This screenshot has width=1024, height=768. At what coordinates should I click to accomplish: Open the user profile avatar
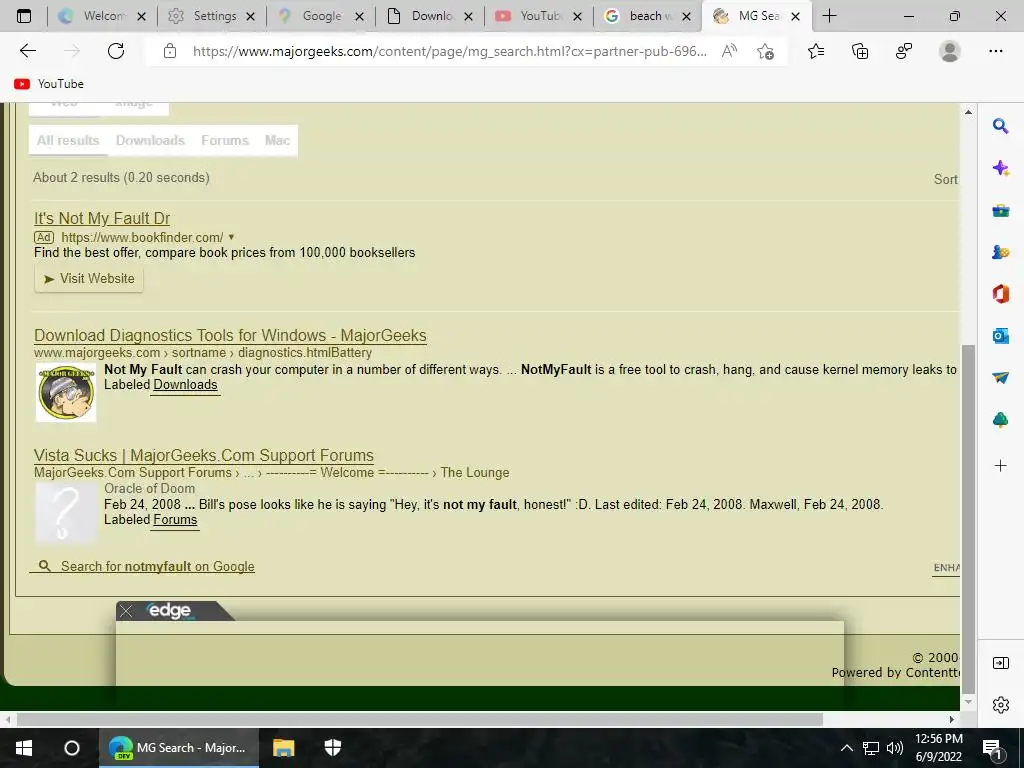coord(950,51)
